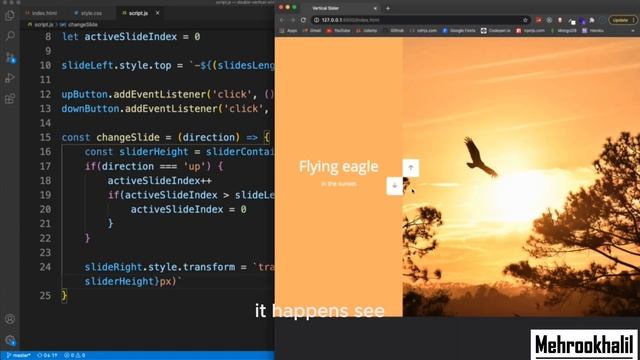This screenshot has width=640, height=360.
Task: Open the MongoDB bookmark
Action: [x=564, y=31]
